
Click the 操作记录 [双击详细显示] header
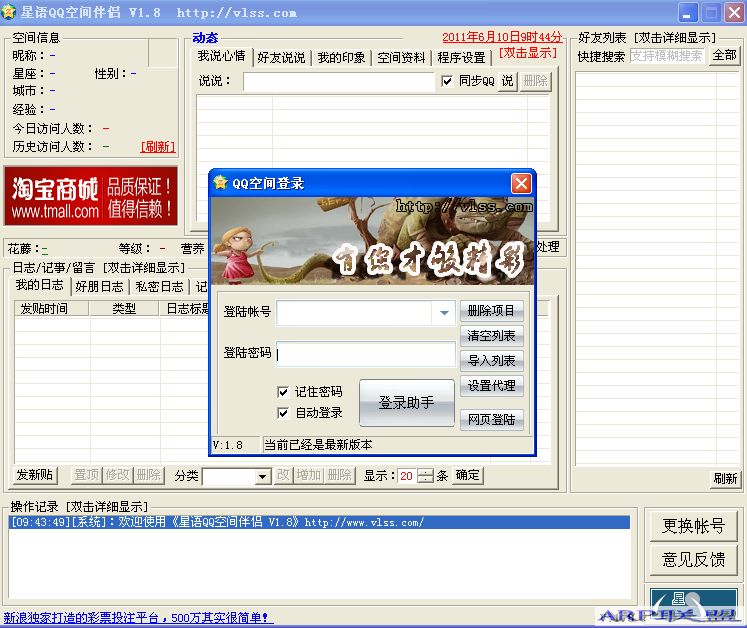pos(79,506)
